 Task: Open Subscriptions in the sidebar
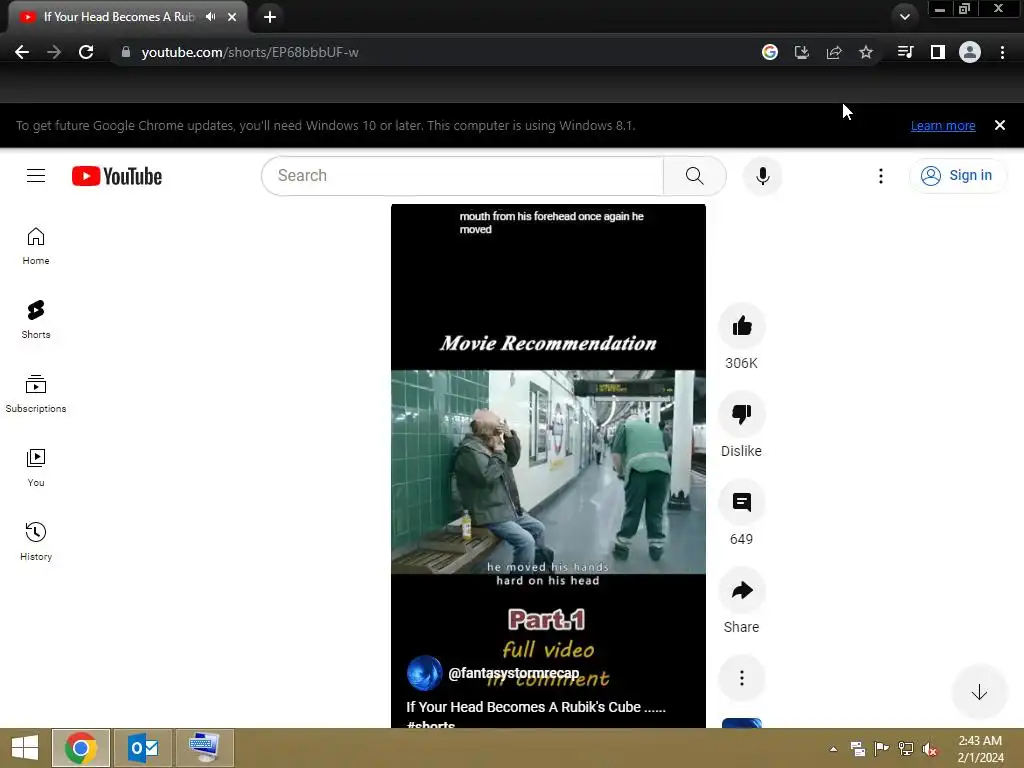36,394
